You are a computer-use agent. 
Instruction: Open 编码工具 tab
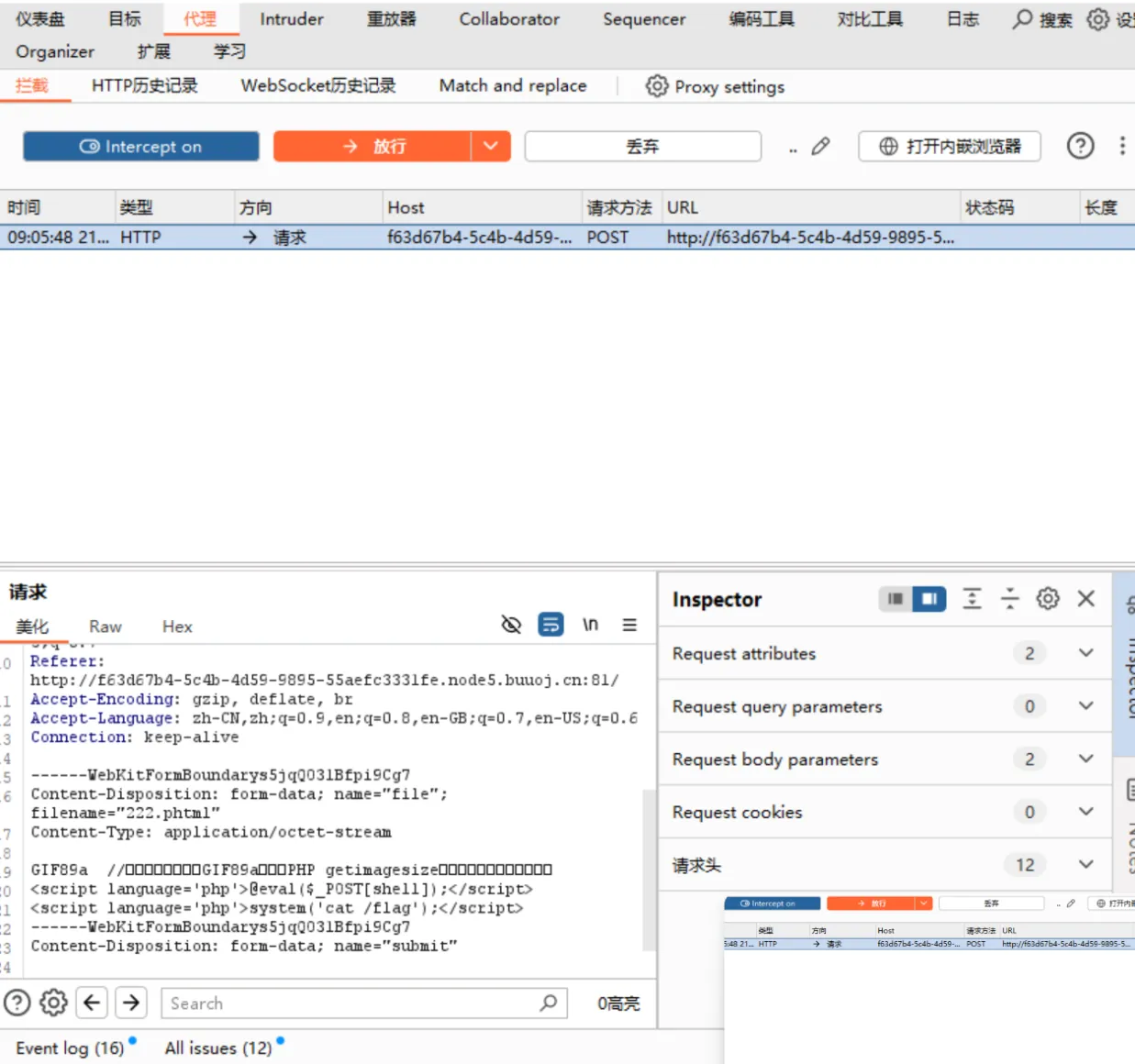(762, 19)
